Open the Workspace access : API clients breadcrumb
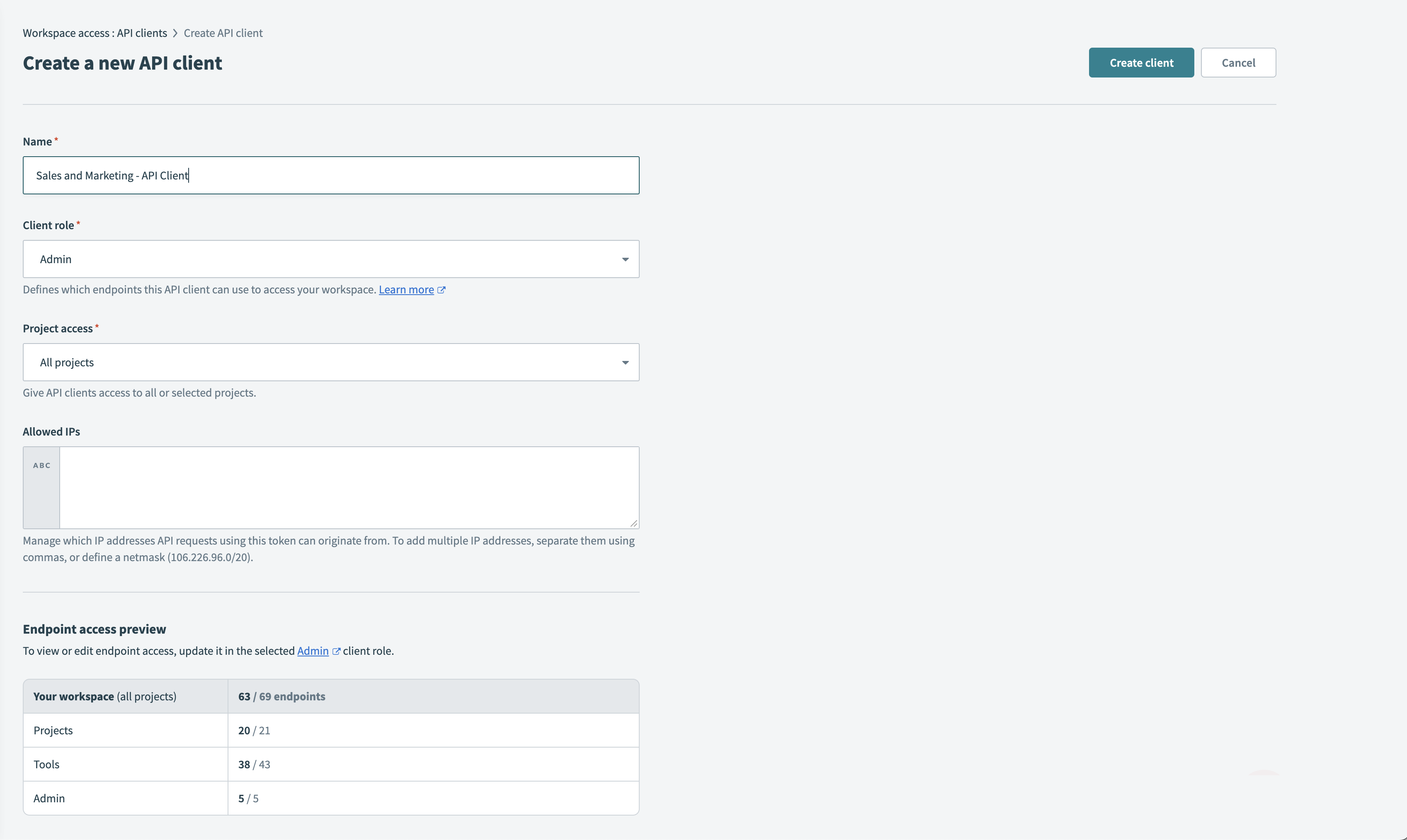 point(95,33)
